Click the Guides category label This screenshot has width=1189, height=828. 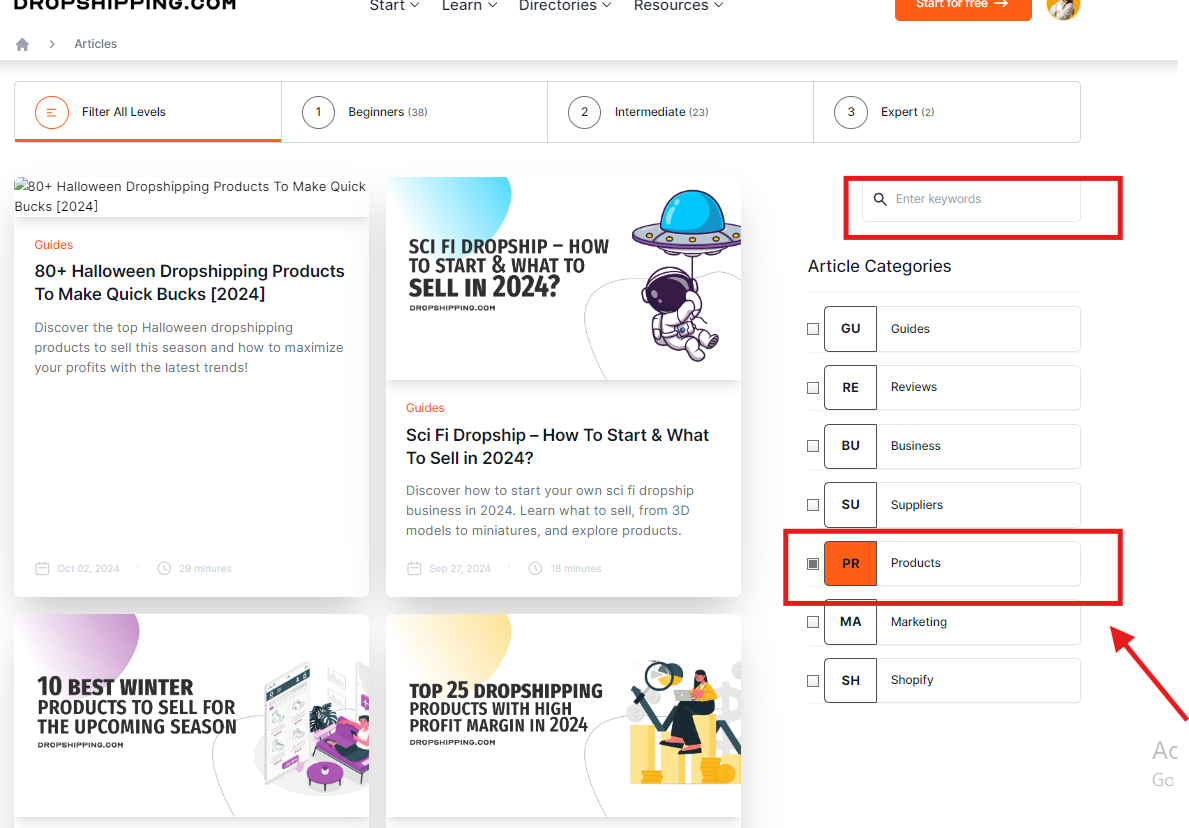click(x=910, y=329)
